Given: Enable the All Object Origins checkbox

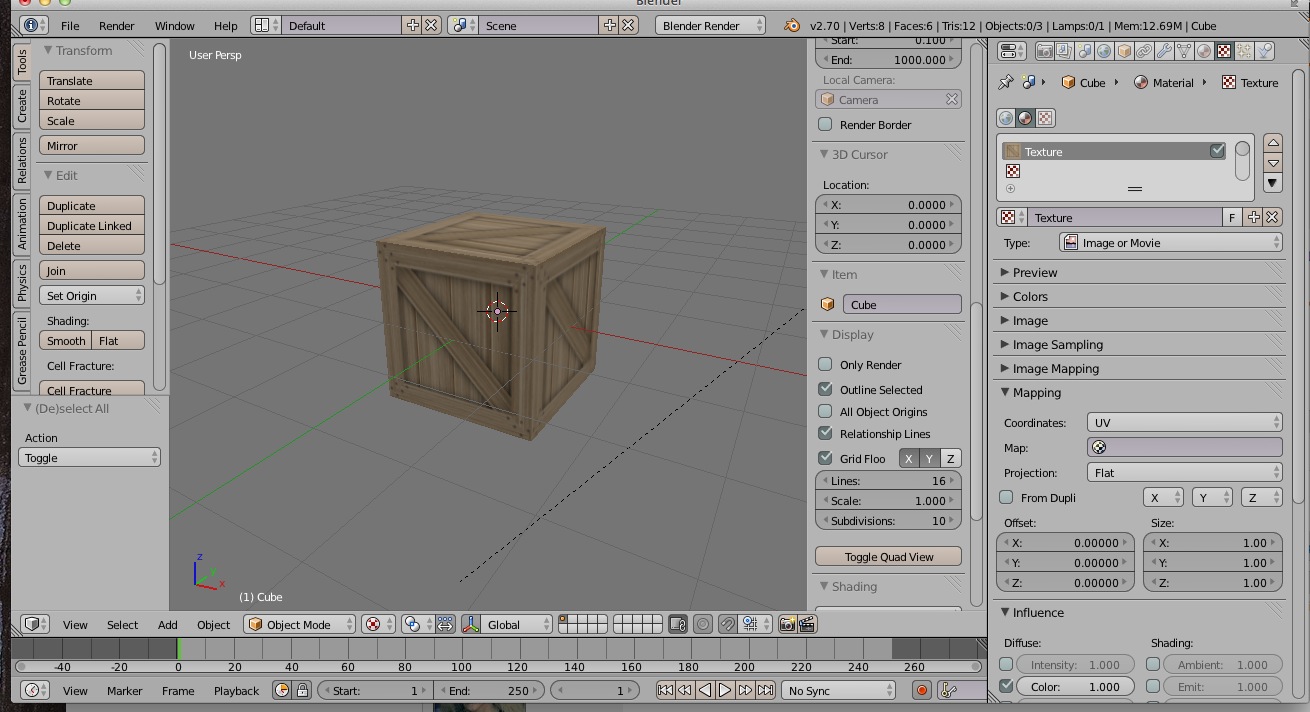Looking at the screenshot, I should tap(825, 411).
